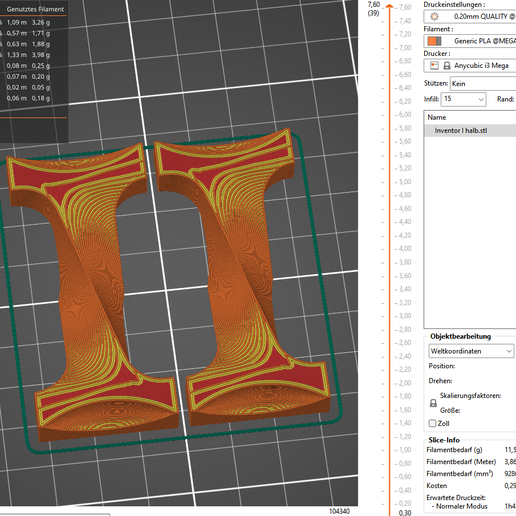The width and height of the screenshot is (516, 516).
Task: Click the Slice-Info section title
Action: [x=444, y=440]
